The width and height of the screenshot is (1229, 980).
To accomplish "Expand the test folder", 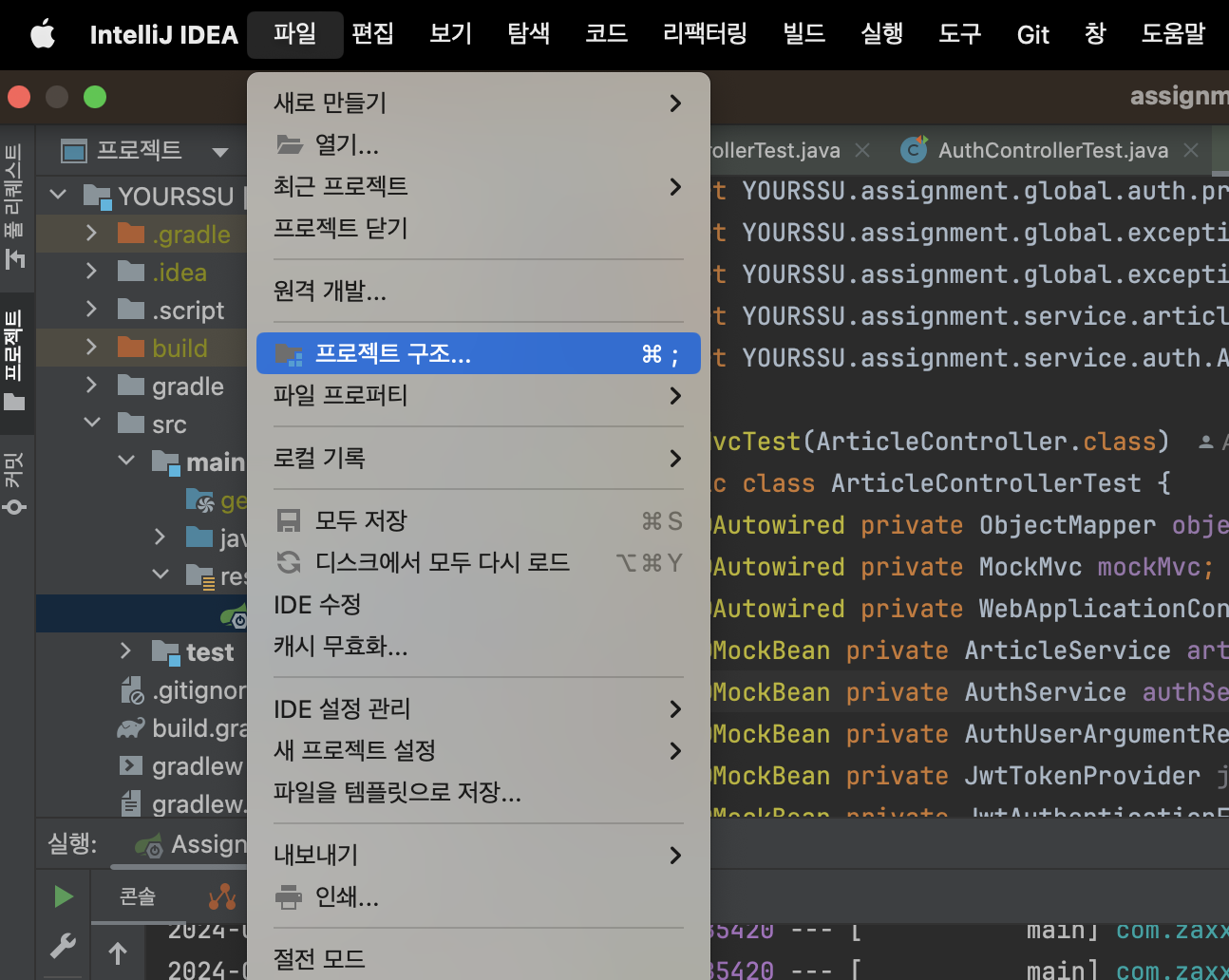I will [x=125, y=651].
